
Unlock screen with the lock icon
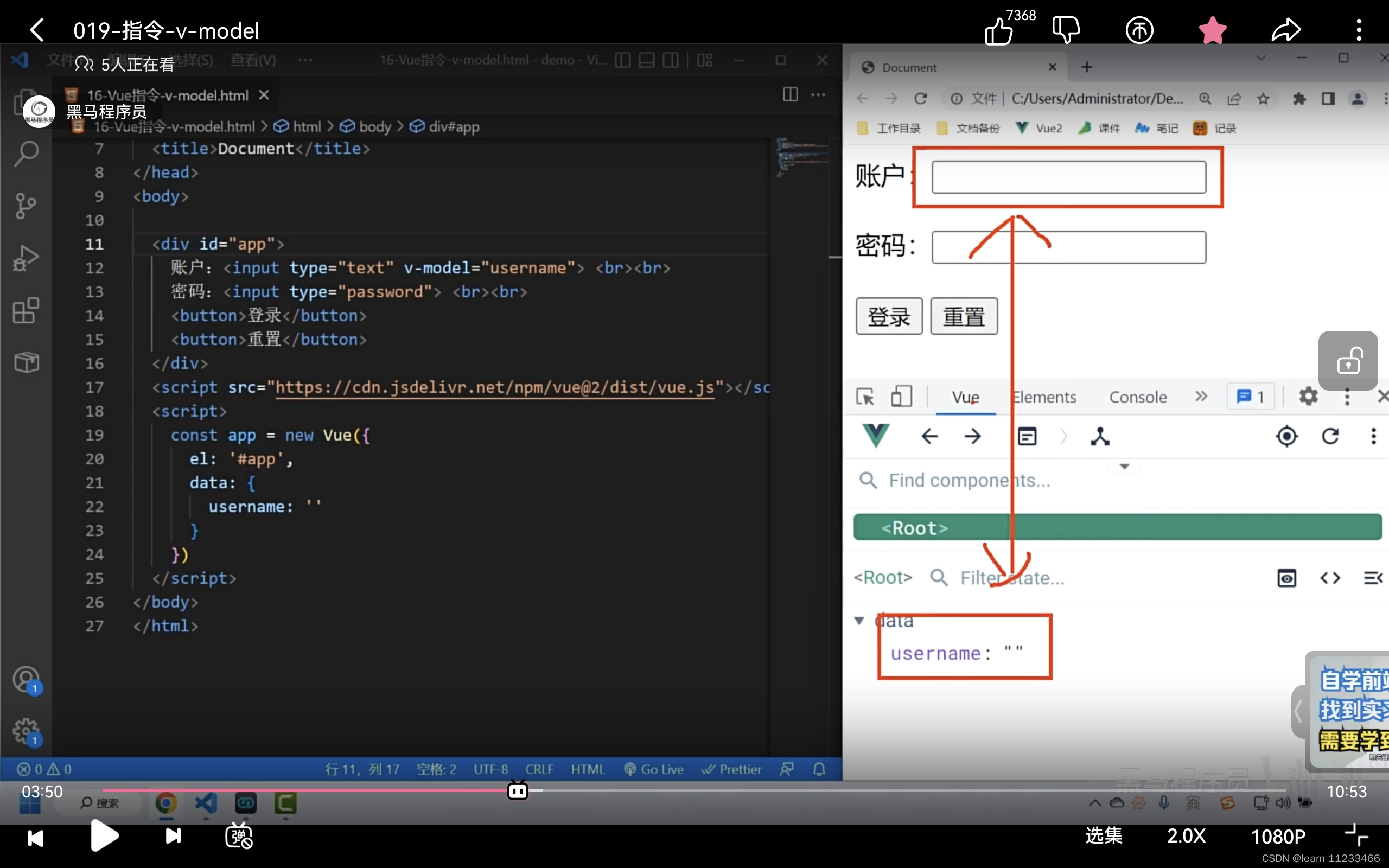point(1348,361)
